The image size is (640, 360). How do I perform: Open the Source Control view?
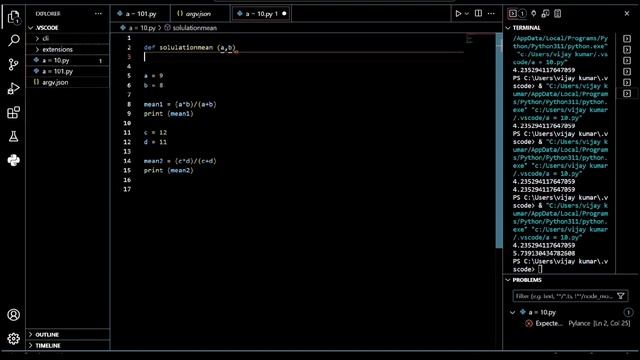click(x=13, y=64)
